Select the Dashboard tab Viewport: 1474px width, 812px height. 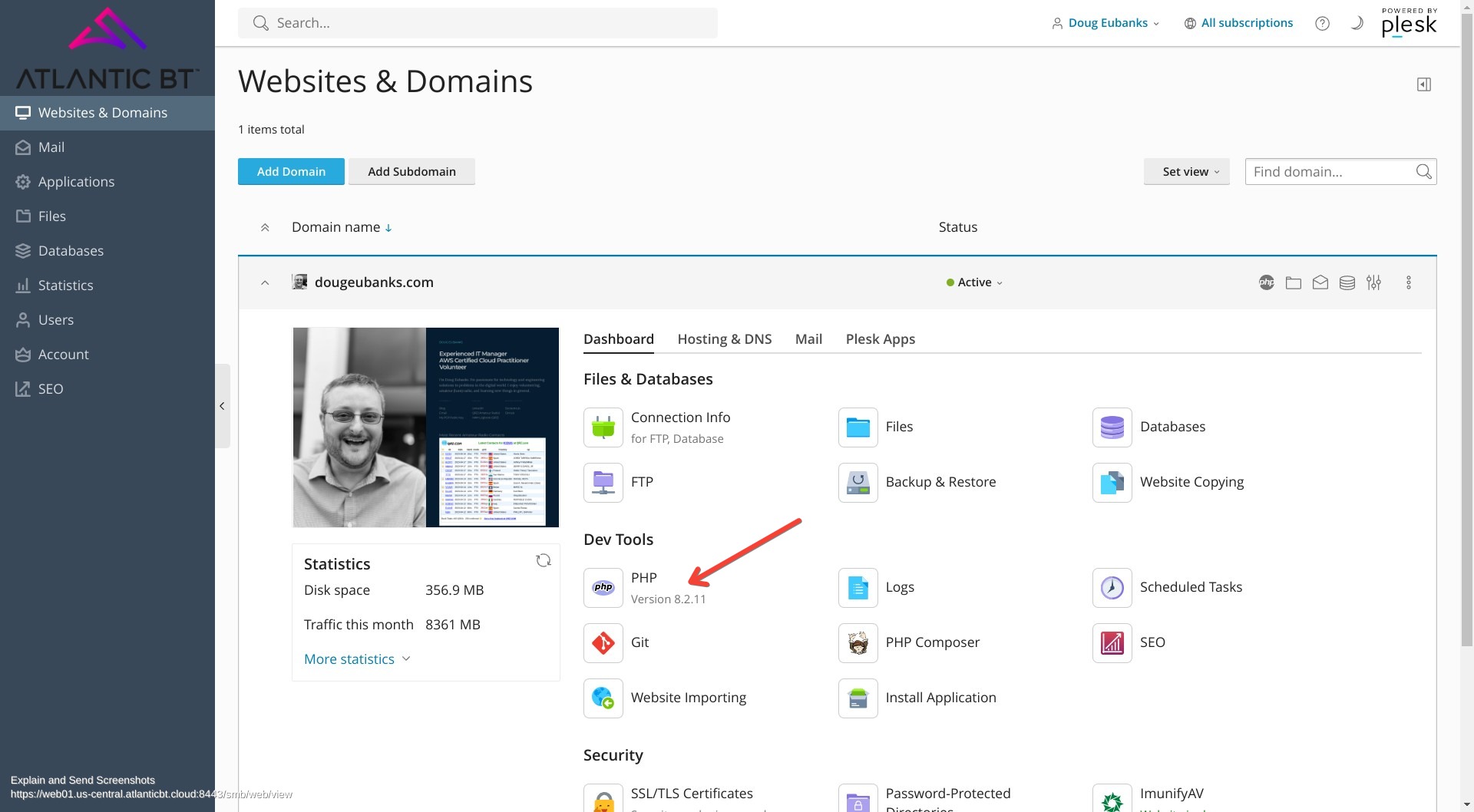coord(619,339)
